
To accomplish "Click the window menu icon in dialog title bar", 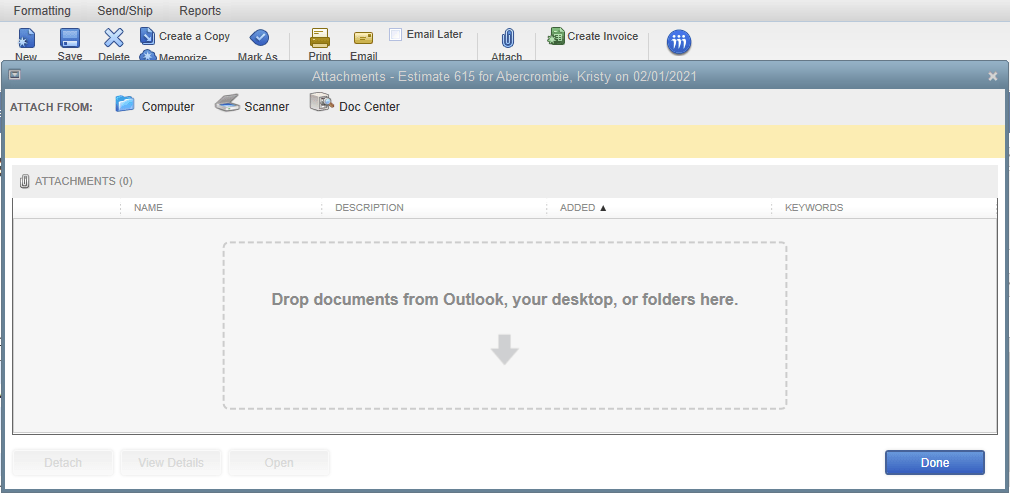I will click(x=14, y=75).
